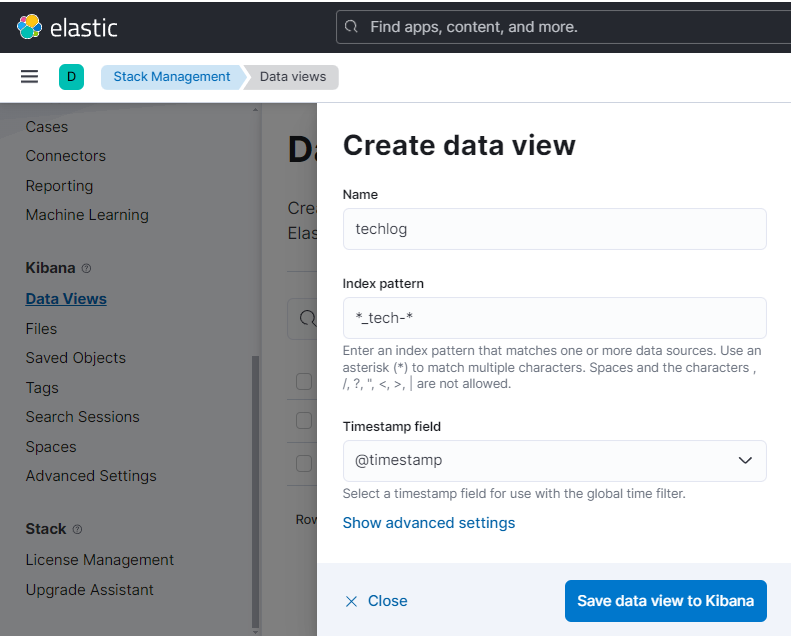Open Saved Objects in the sidebar
Viewport: 791px width, 636px height.
click(76, 358)
